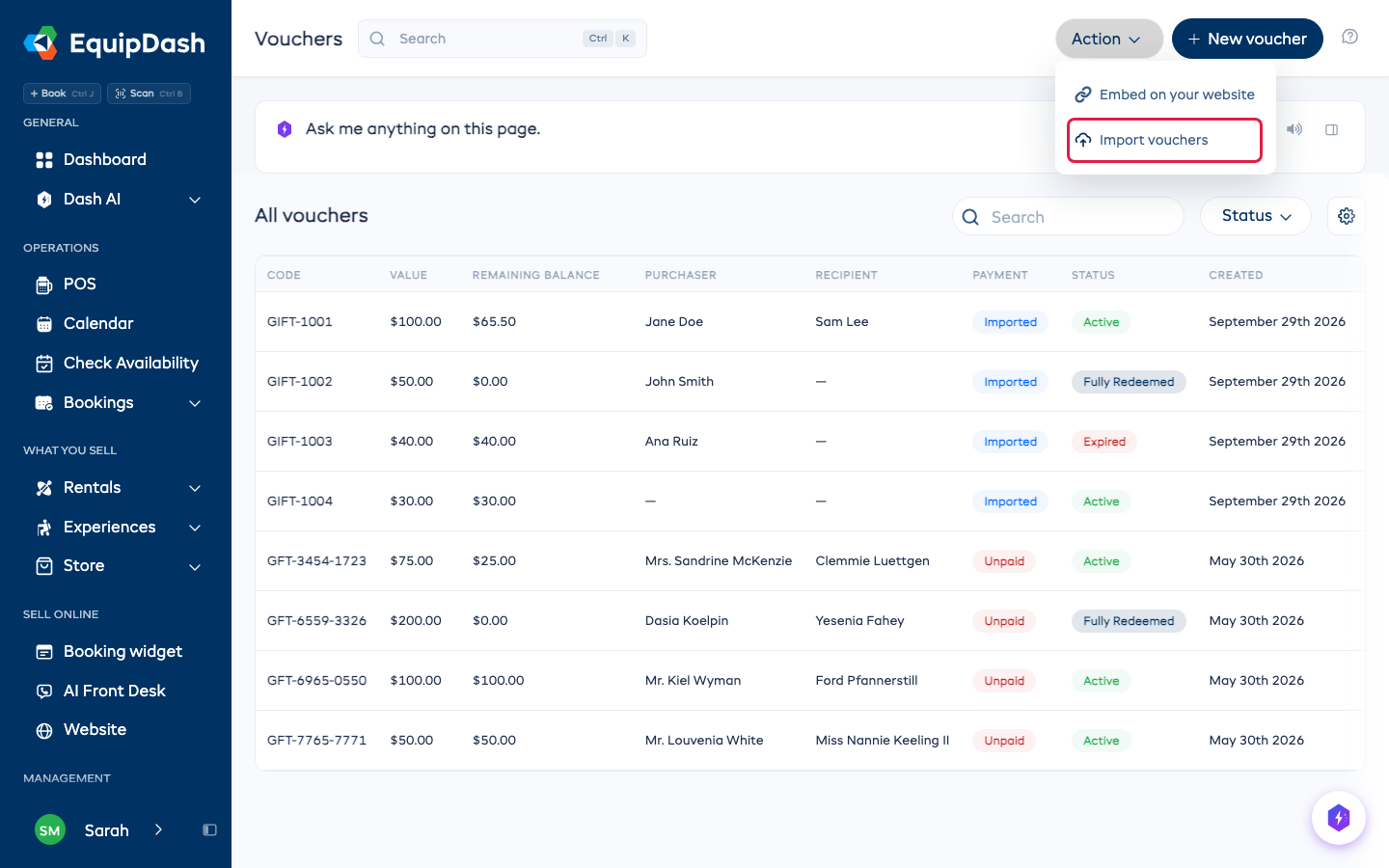1389x868 pixels.
Task: Open voucher GFT-3454-1723
Action: (x=316, y=561)
